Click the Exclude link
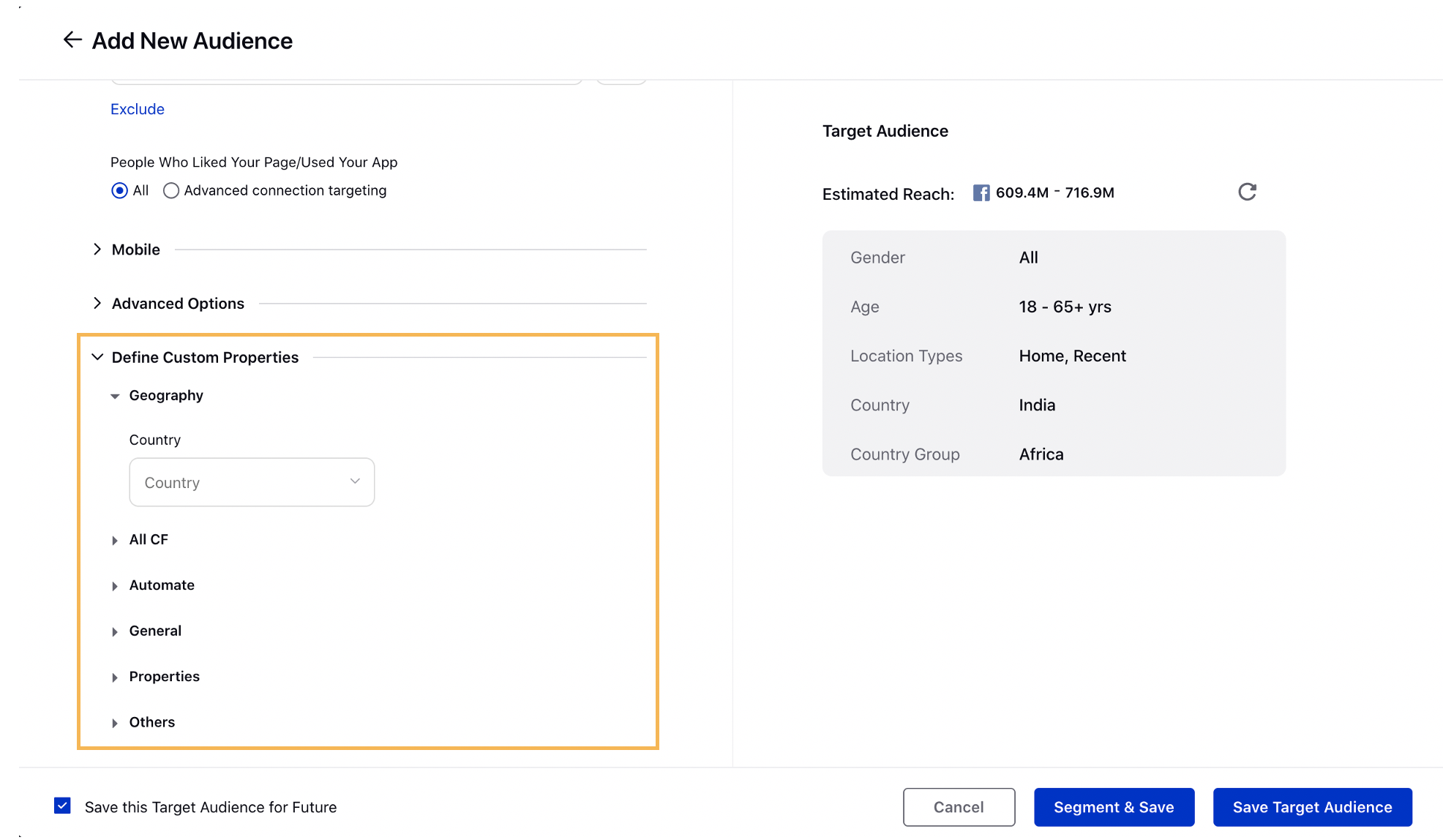 pyautogui.click(x=137, y=108)
